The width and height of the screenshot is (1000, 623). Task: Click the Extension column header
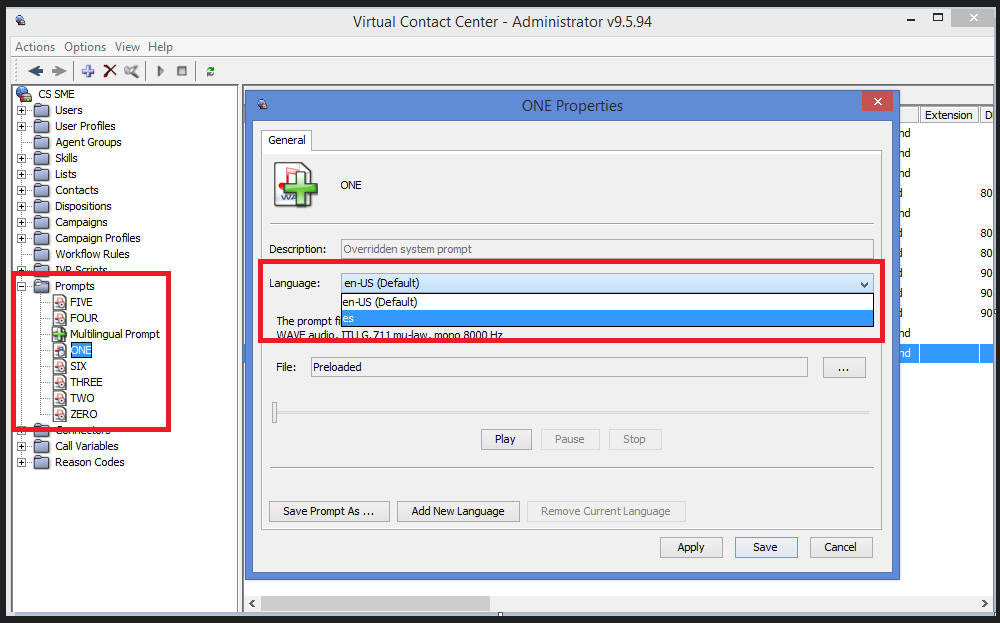(x=948, y=115)
